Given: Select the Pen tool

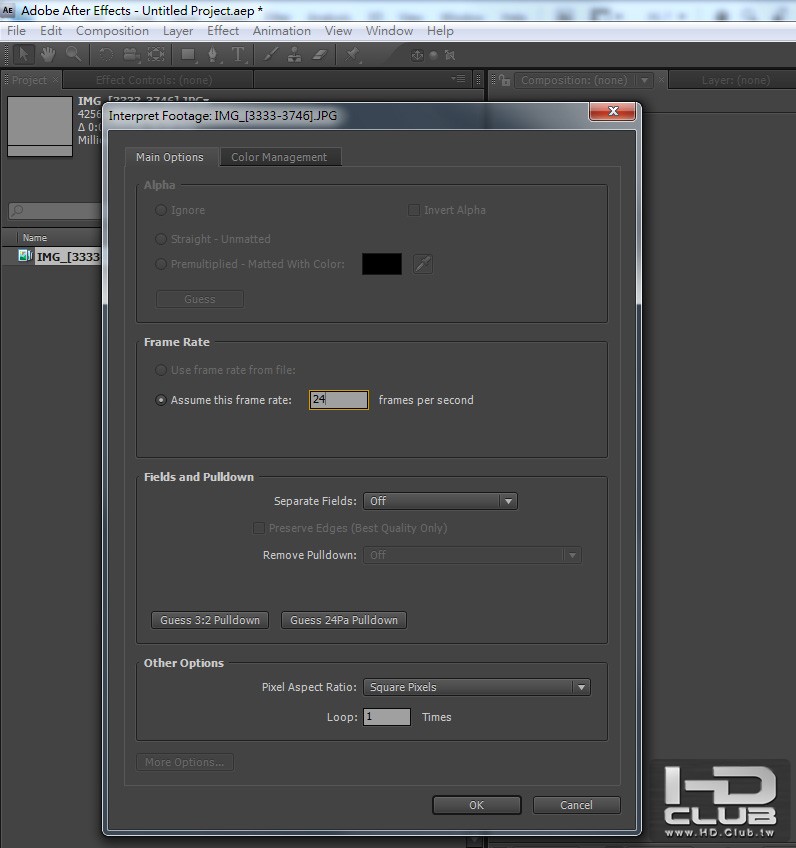Looking at the screenshot, I should click(213, 55).
